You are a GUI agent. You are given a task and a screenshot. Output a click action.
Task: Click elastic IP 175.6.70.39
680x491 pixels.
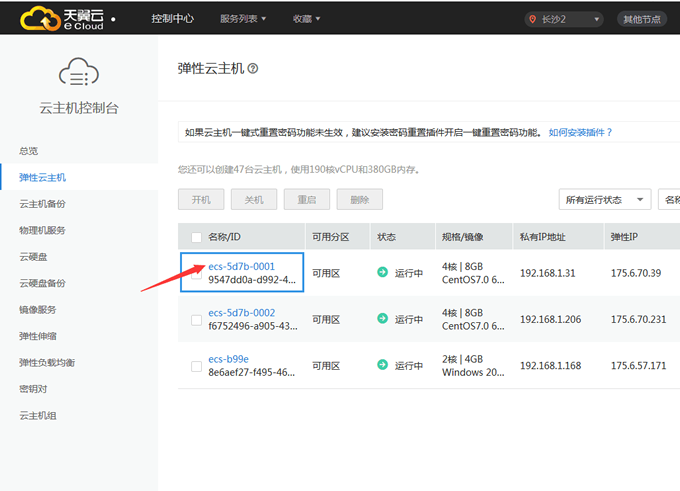(636, 273)
